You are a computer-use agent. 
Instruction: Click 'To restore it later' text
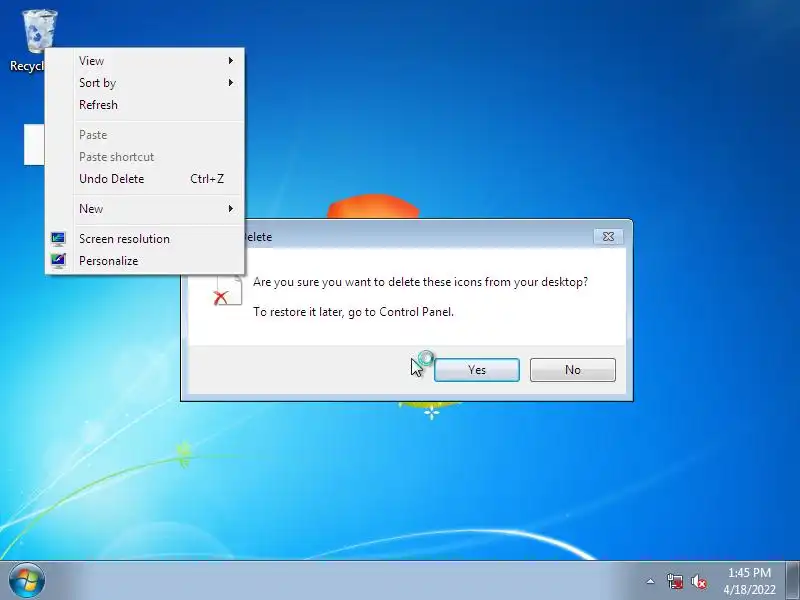[x=353, y=312]
